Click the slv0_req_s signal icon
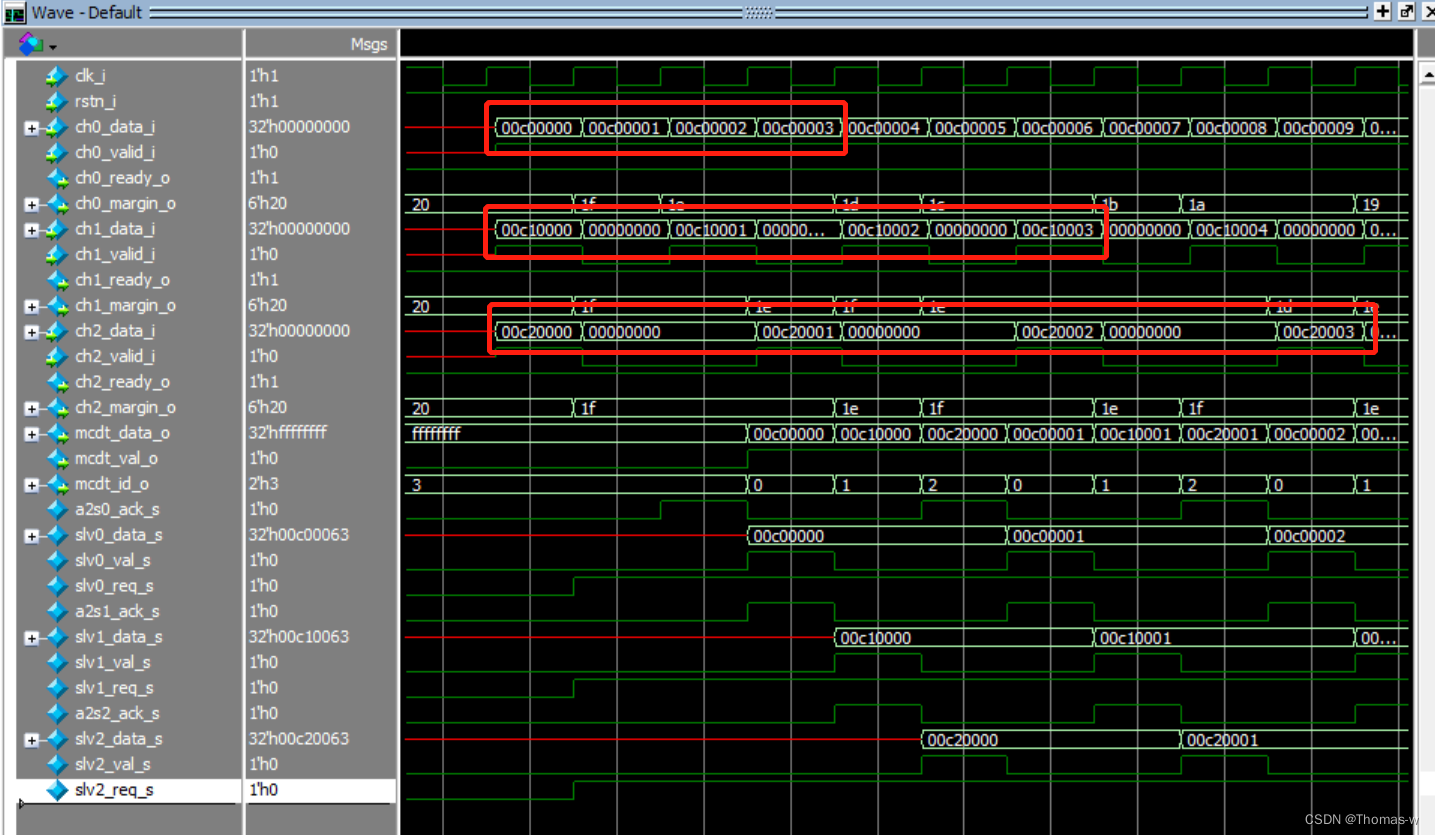The height and width of the screenshot is (835, 1435). pyautogui.click(x=57, y=586)
